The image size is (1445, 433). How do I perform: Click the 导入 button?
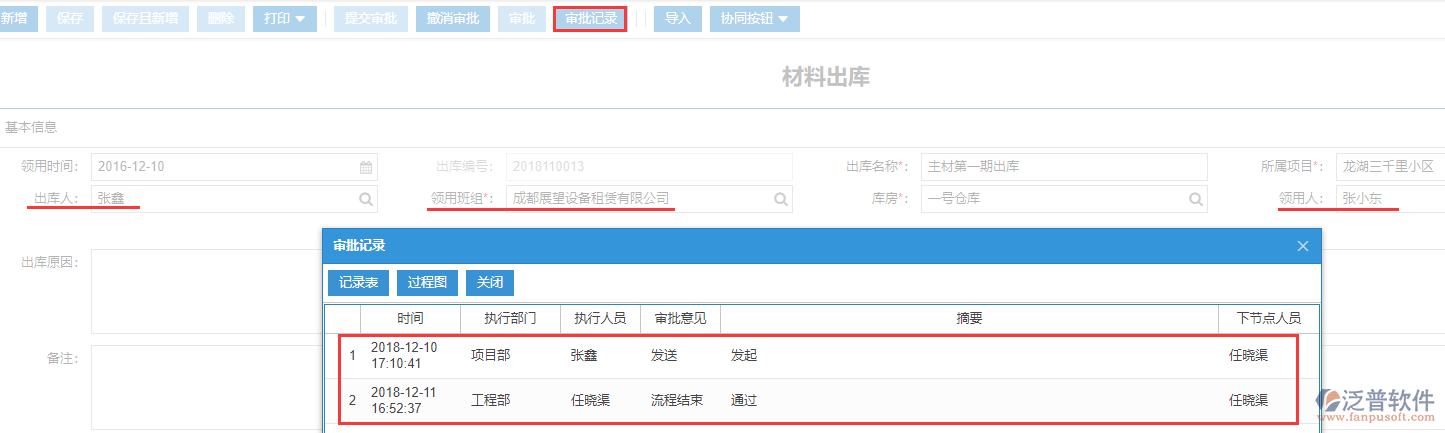(x=677, y=19)
